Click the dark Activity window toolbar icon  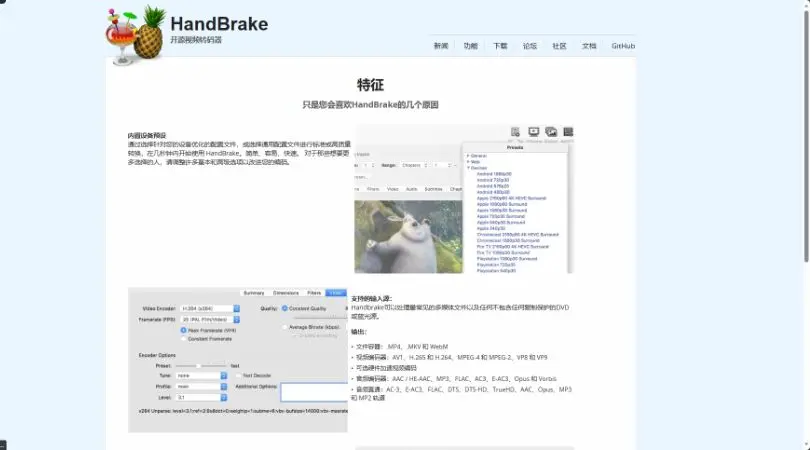tap(568, 132)
